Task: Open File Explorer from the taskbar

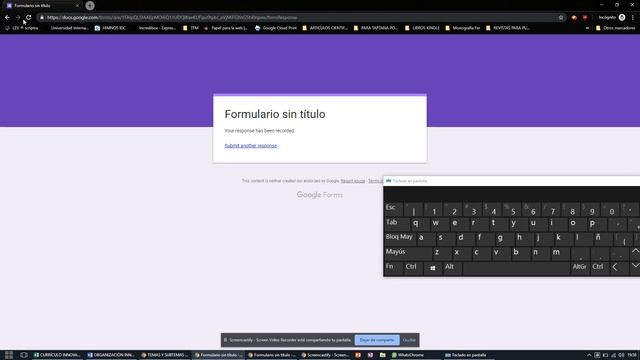Action: (x=382, y=355)
